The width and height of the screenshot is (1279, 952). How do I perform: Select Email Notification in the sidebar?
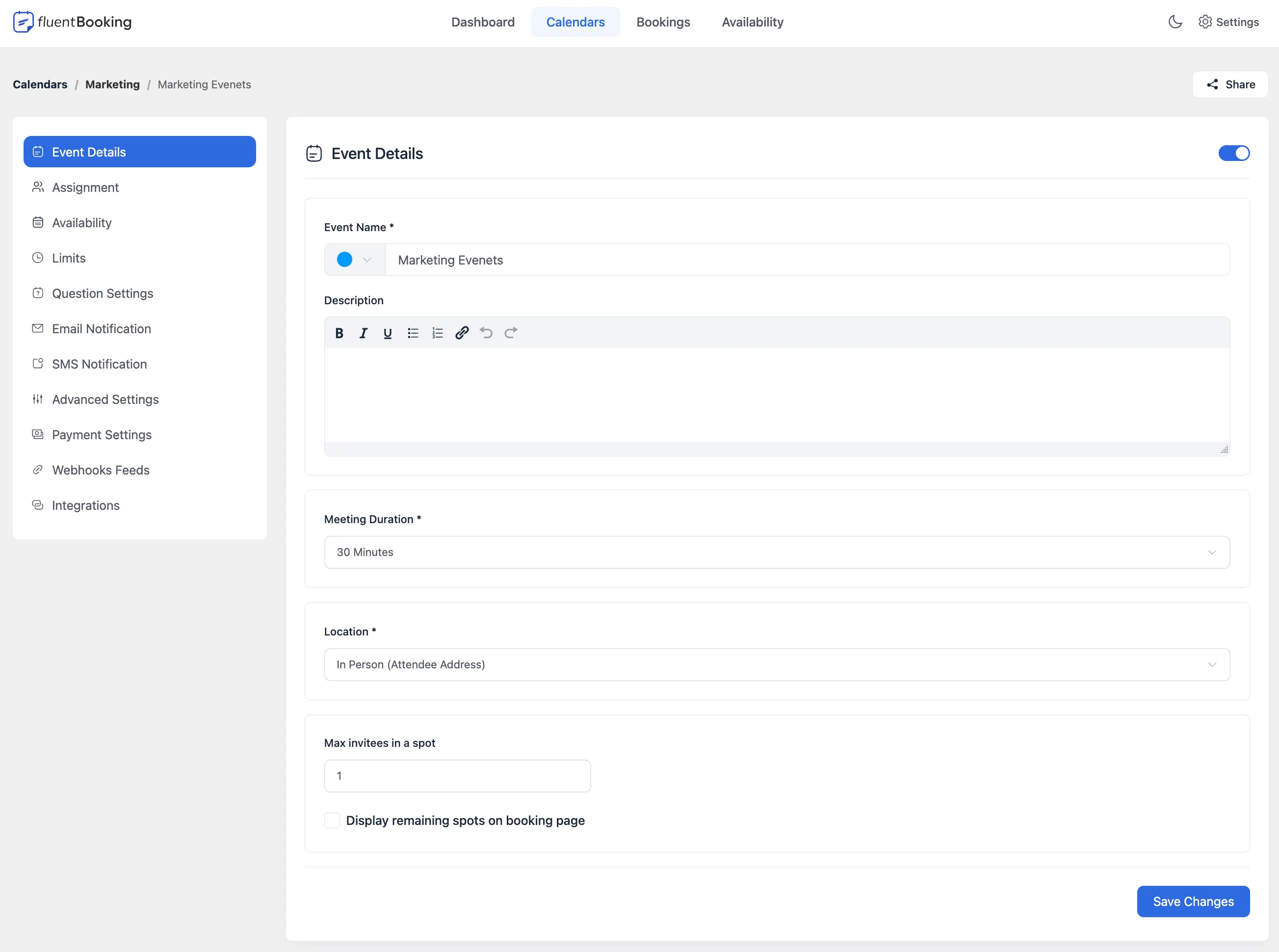point(140,328)
